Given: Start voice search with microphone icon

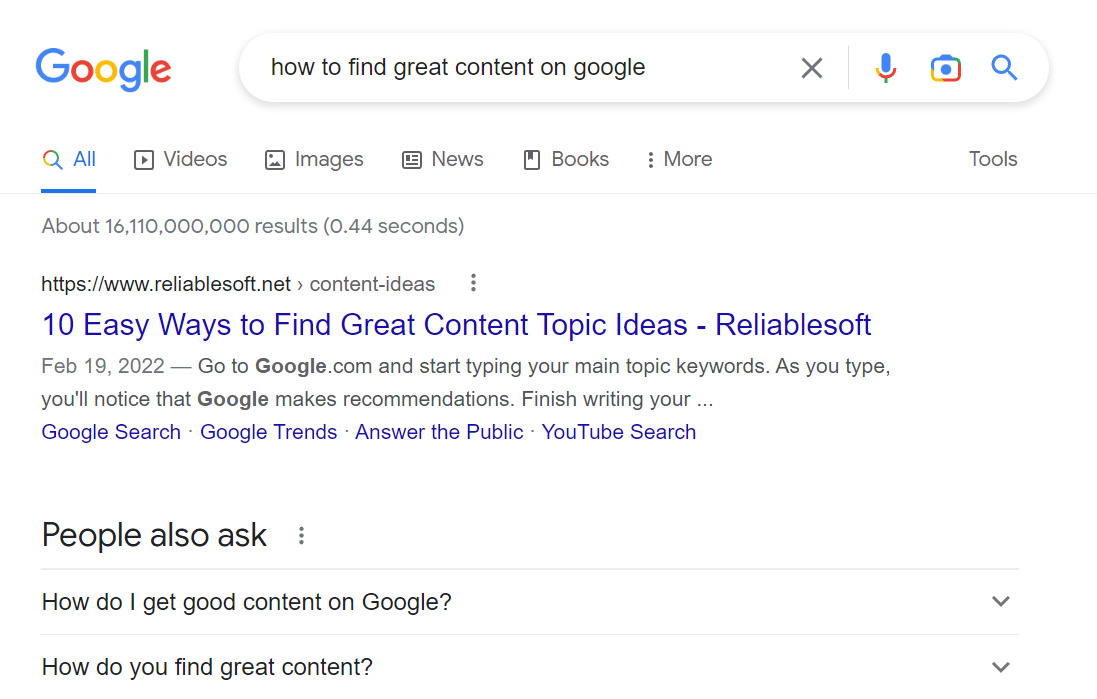Looking at the screenshot, I should click(886, 68).
